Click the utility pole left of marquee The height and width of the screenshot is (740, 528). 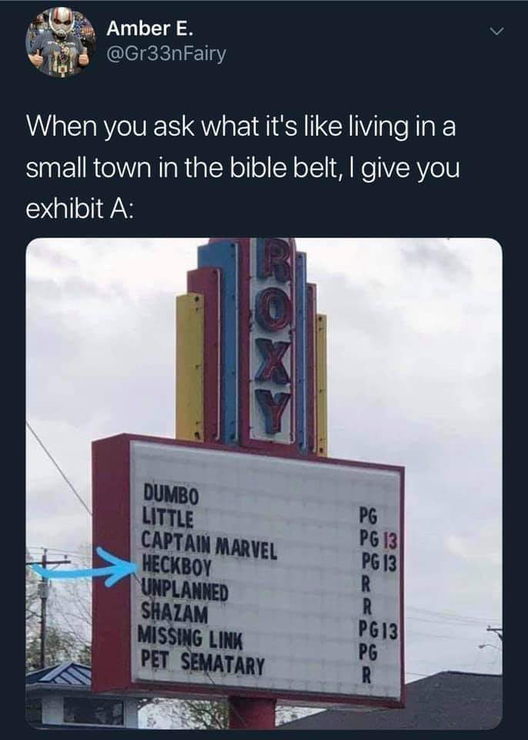pos(43,609)
